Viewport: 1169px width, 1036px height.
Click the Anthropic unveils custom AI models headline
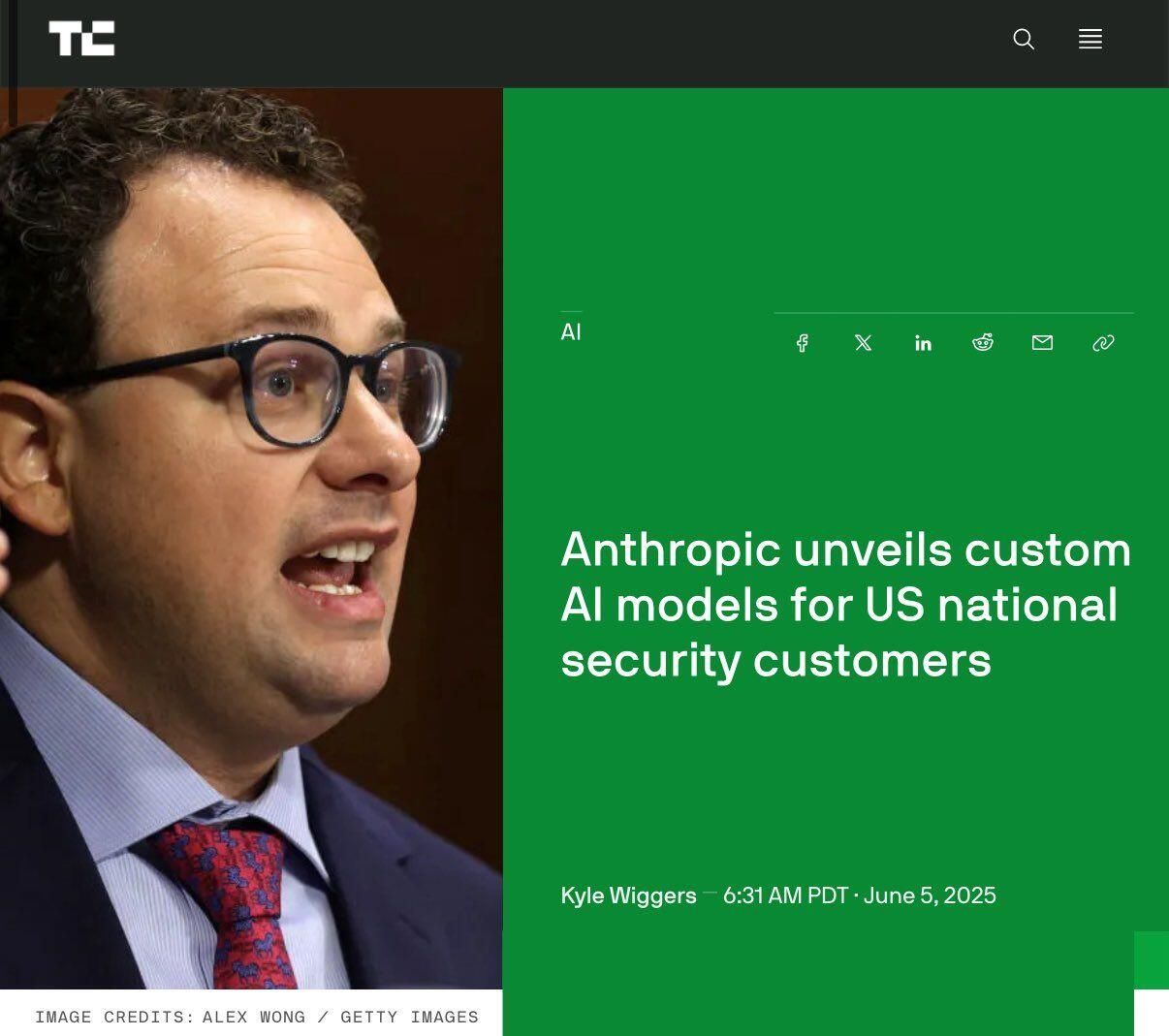click(846, 605)
